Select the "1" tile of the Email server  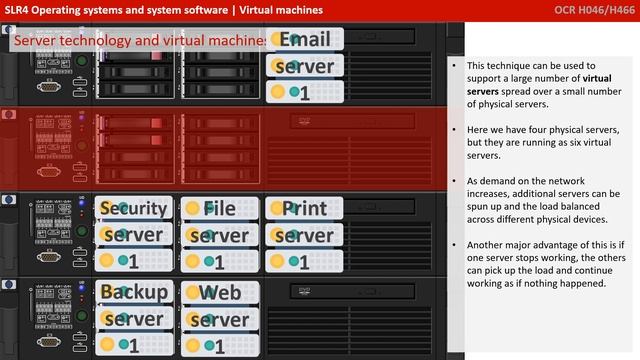coord(304,92)
